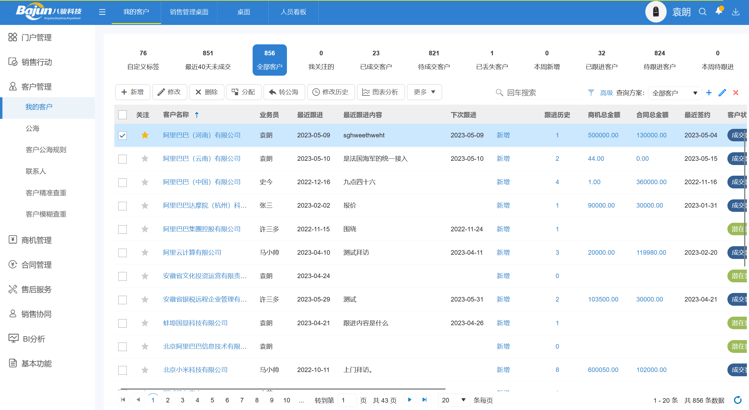Uncheck the 阿里巴巴（河南）有限公司 row checkbox

123,135
